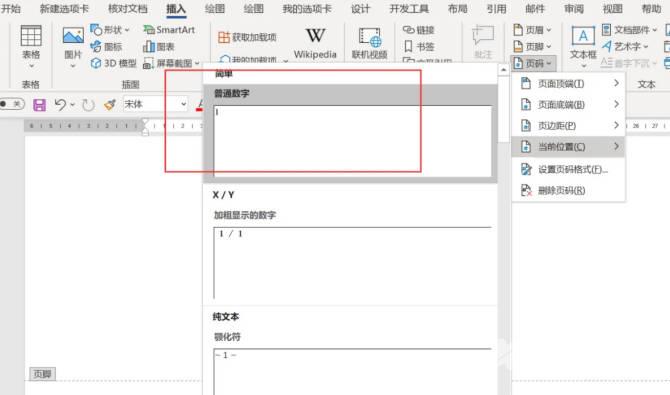Screen dimensions: 670x395
Task: Open the 引用 references tab
Action: (x=496, y=9)
